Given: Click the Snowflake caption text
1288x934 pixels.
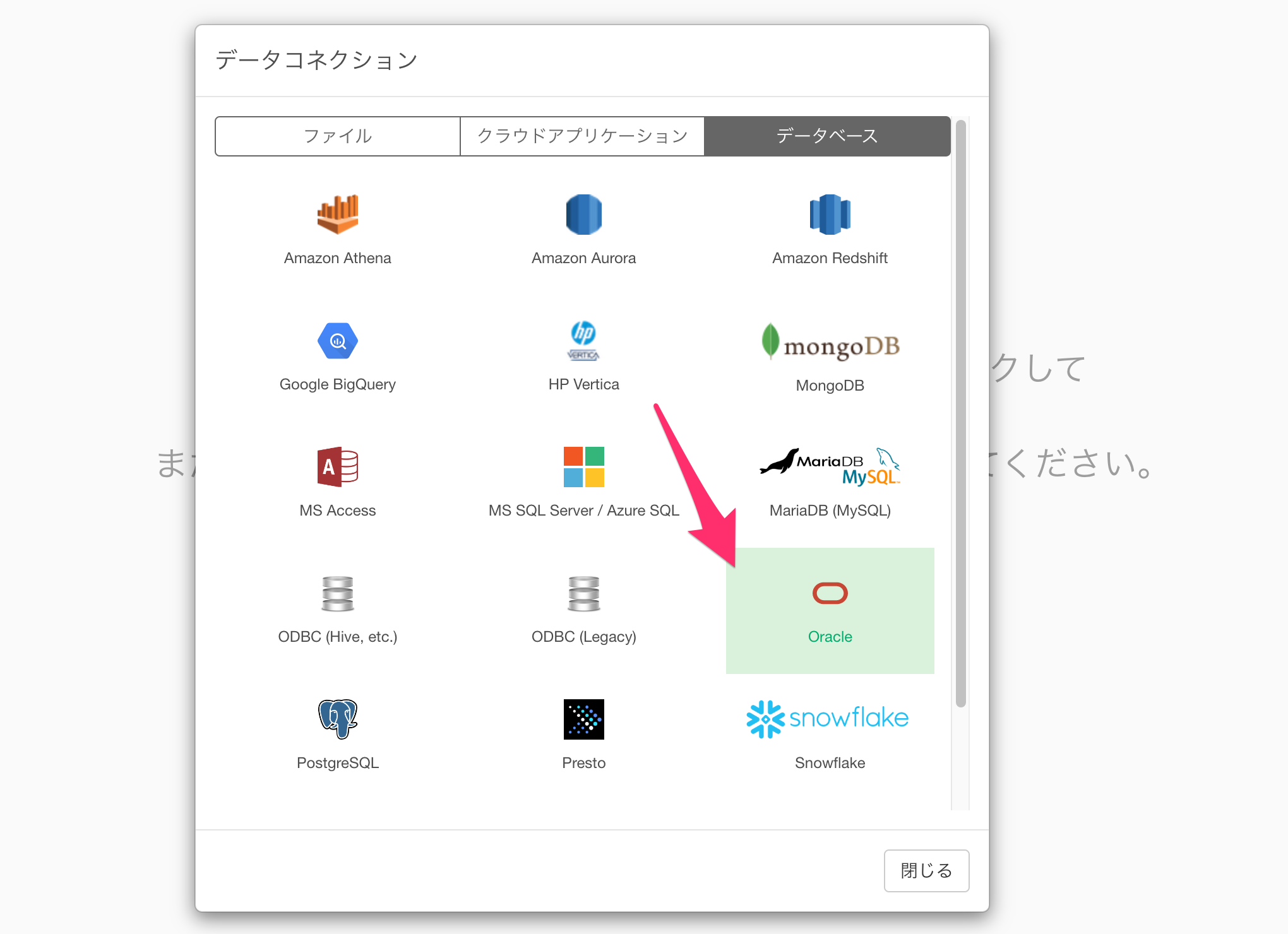Looking at the screenshot, I should pyautogui.click(x=830, y=763).
